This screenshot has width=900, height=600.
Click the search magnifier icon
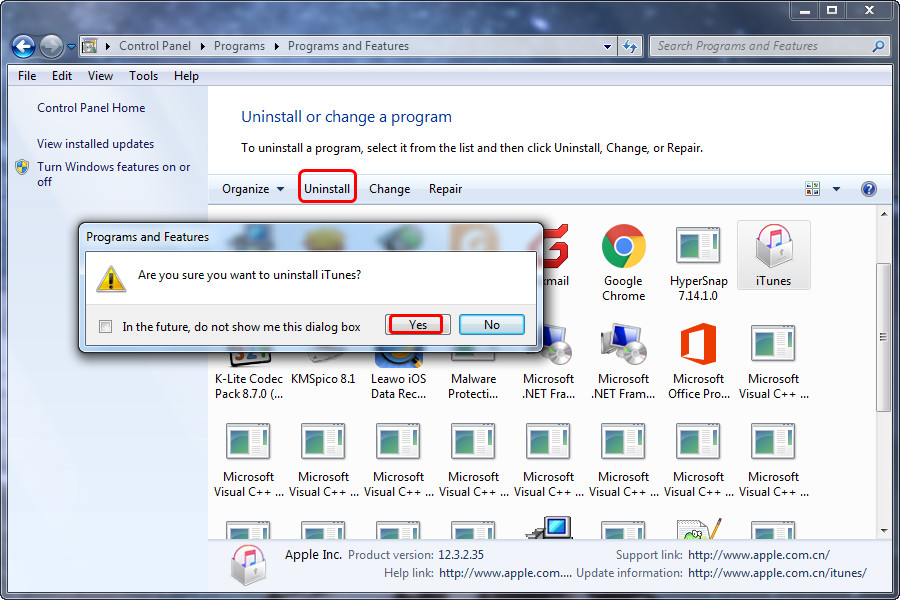pos(878,46)
